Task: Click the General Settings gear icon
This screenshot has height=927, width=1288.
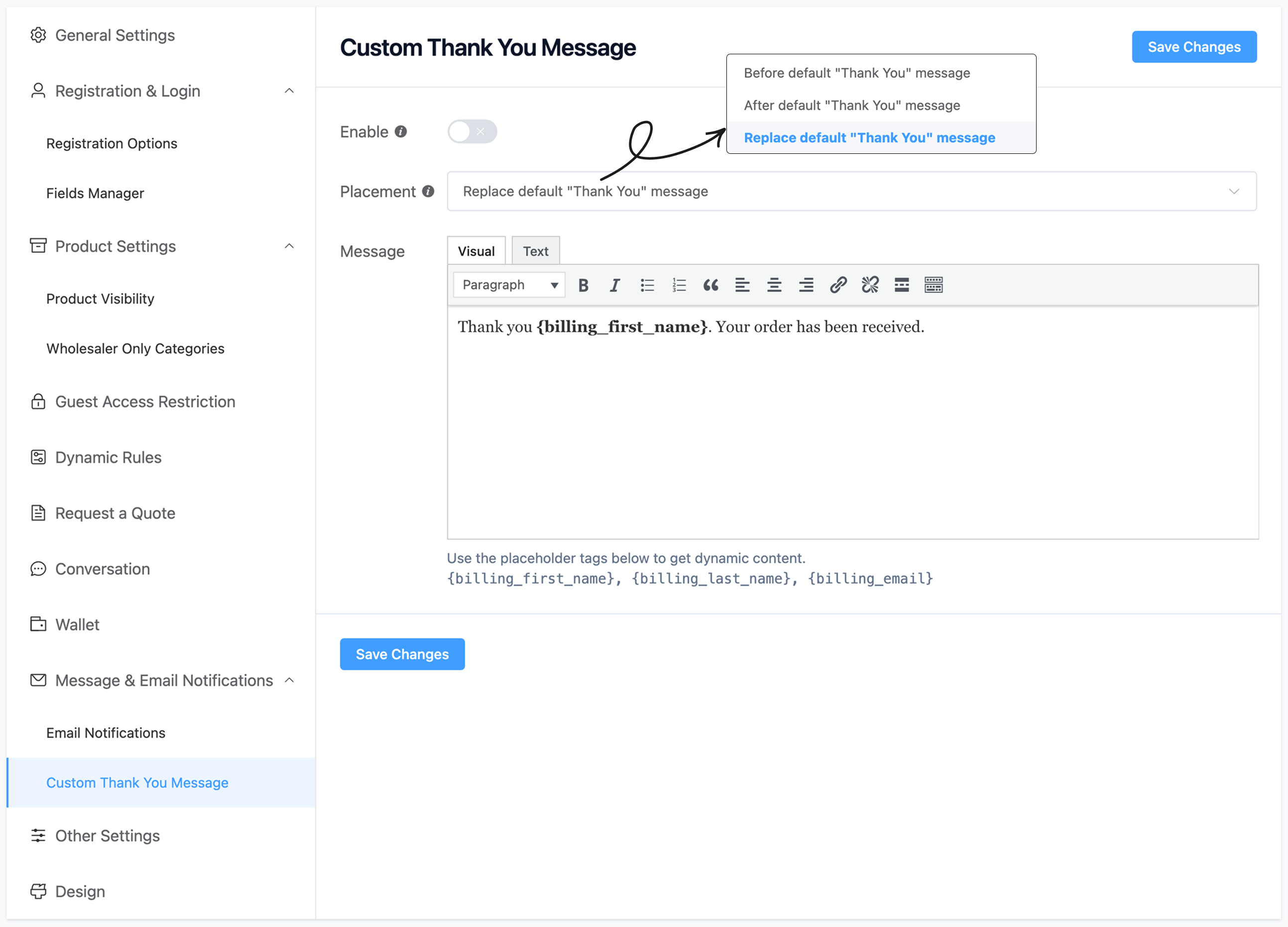Action: pos(38,35)
